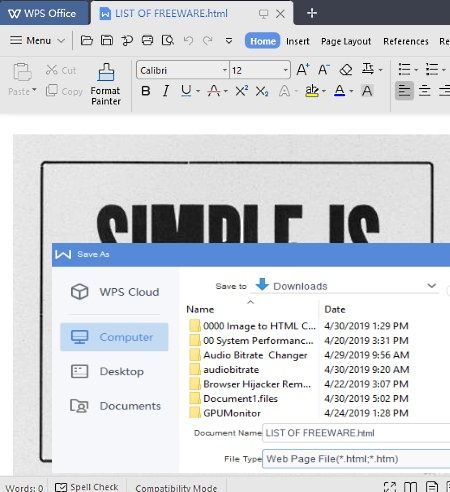450x492 pixels.
Task: Click the text highlight color button
Action: point(312,91)
